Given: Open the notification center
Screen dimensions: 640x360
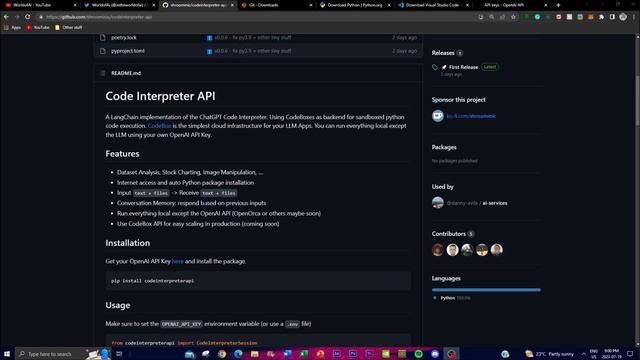Looking at the screenshot, I should 630,354.
